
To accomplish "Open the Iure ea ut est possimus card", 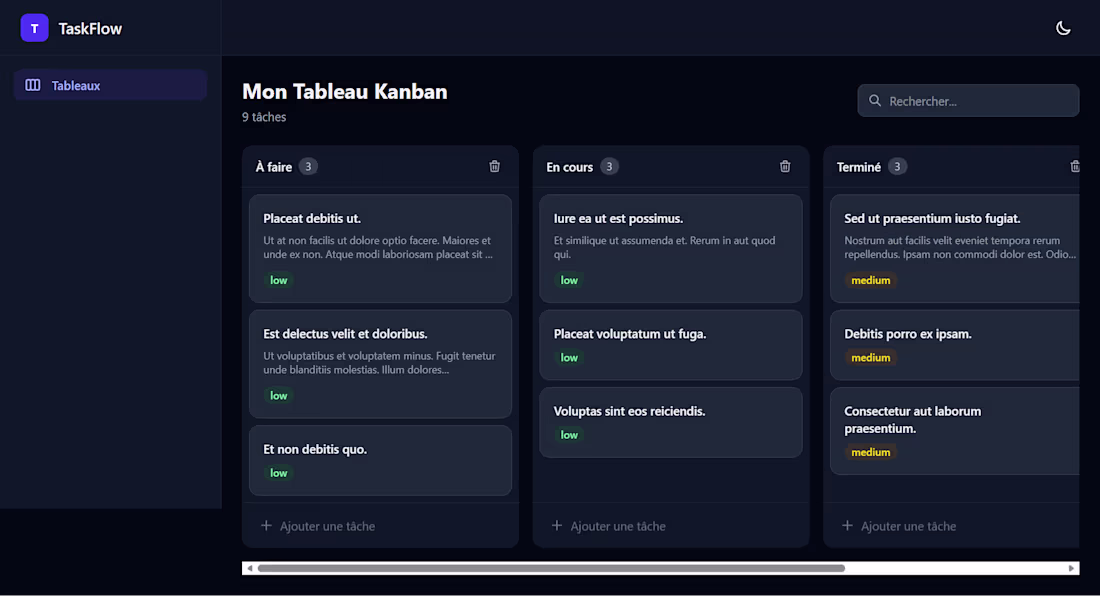I will (671, 248).
